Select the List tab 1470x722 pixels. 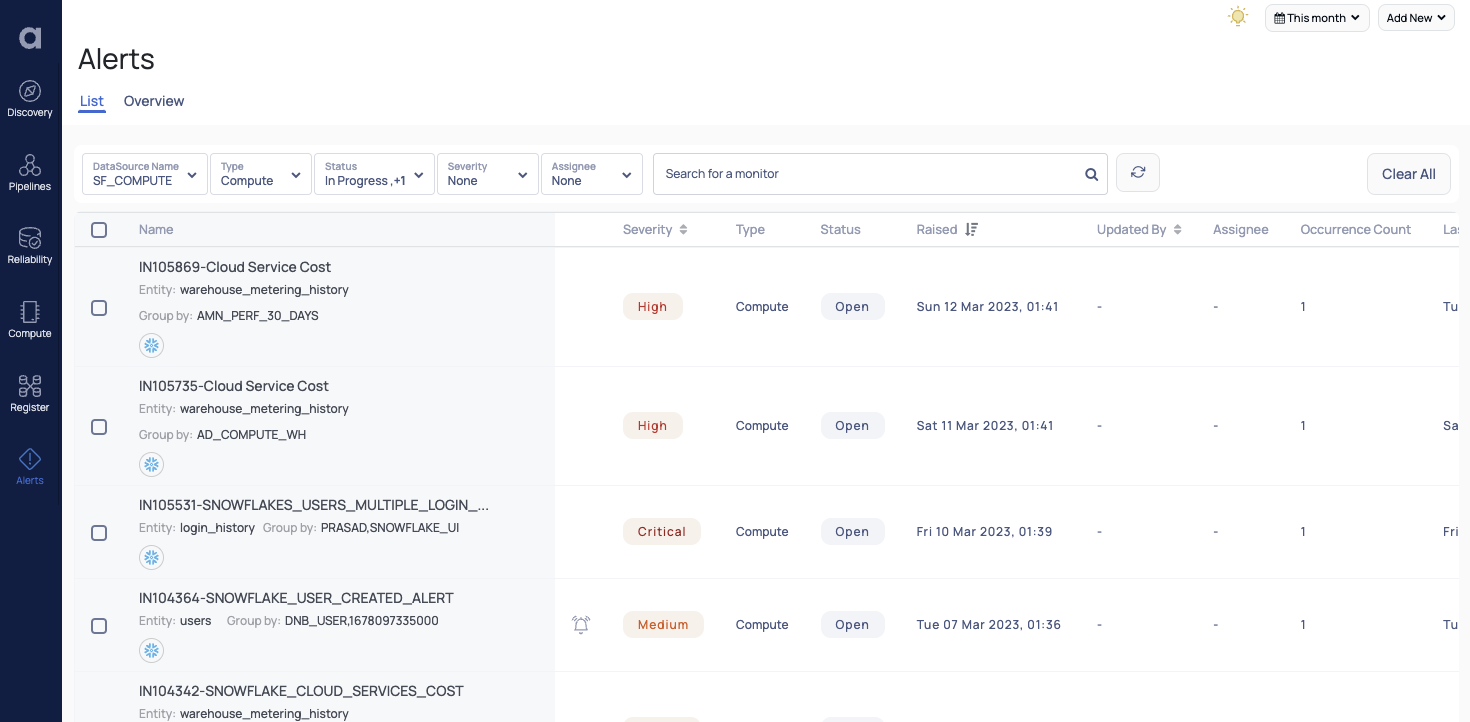pyautogui.click(x=91, y=101)
